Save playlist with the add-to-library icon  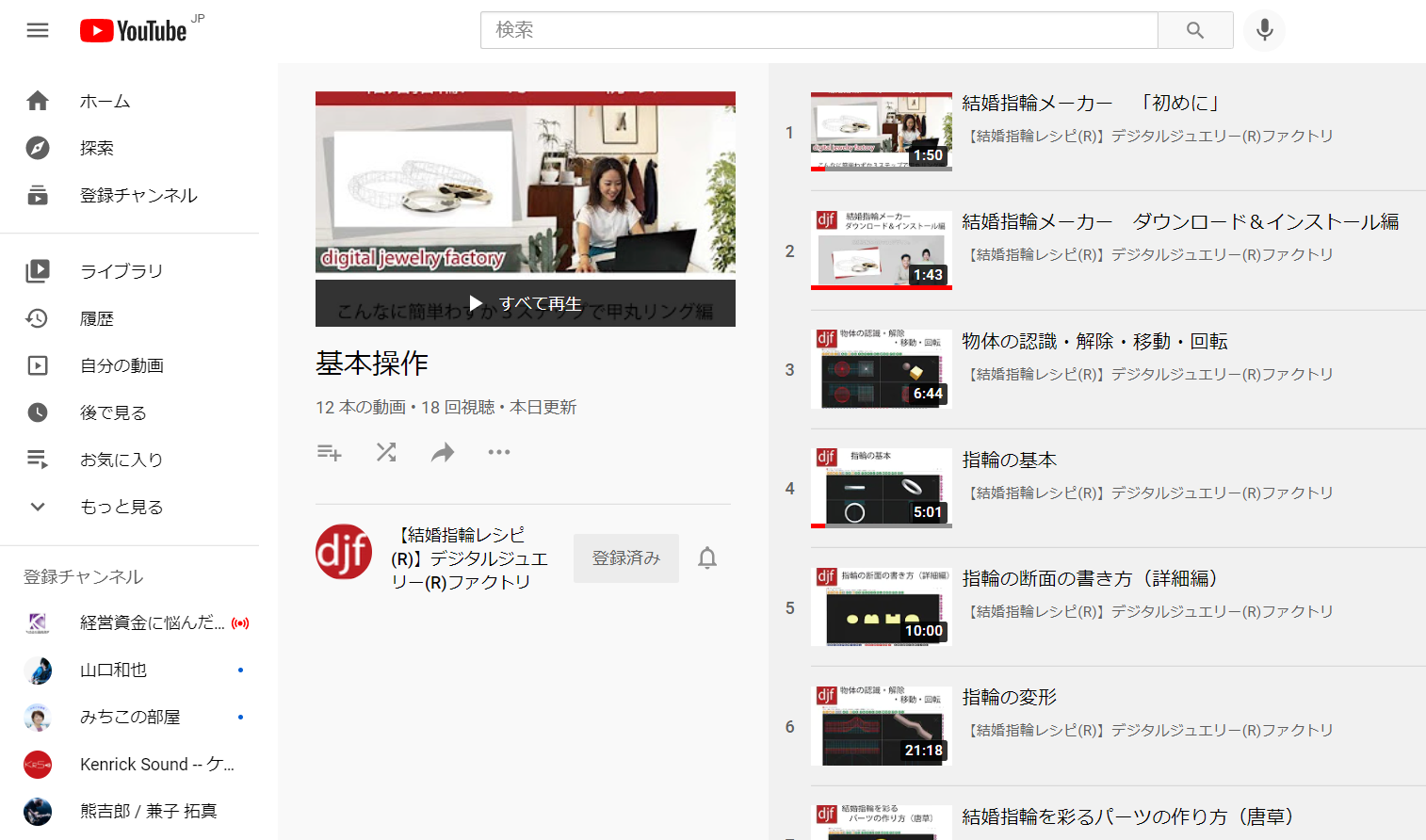[330, 453]
